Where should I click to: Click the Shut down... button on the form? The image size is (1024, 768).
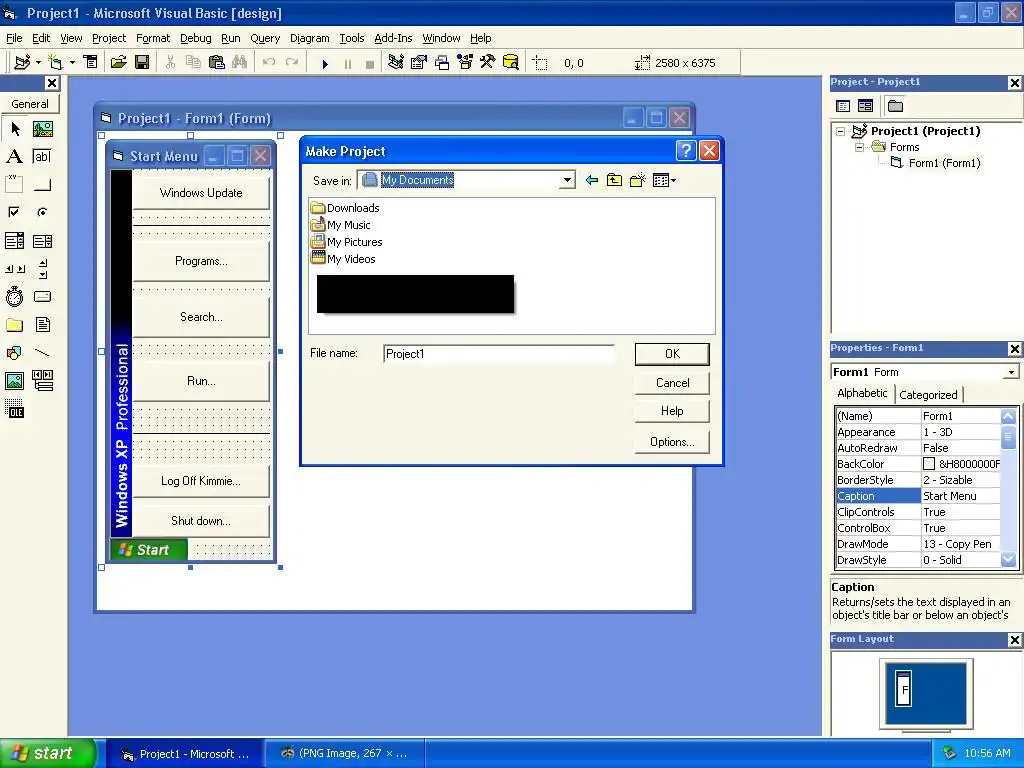[x=200, y=520]
